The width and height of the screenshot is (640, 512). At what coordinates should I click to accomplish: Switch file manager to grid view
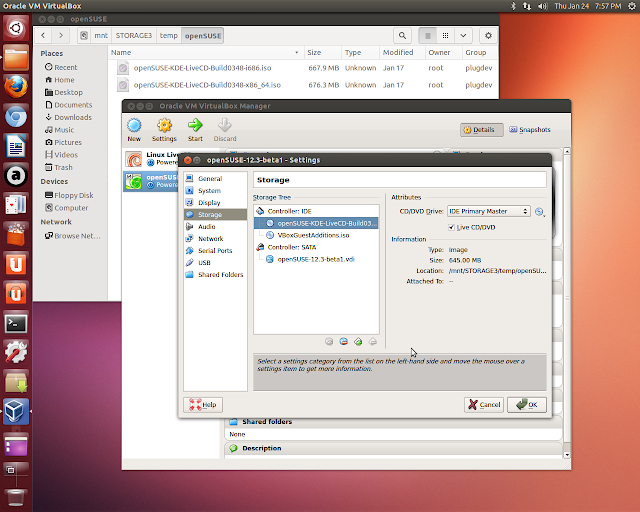(x=445, y=36)
